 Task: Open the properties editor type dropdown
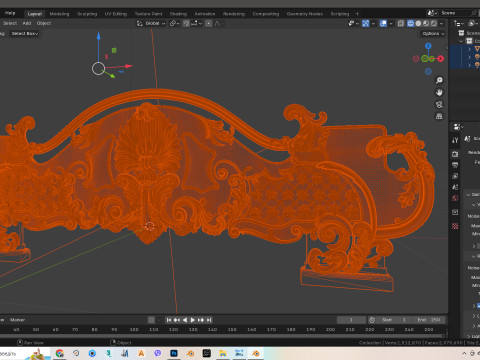pos(459,127)
